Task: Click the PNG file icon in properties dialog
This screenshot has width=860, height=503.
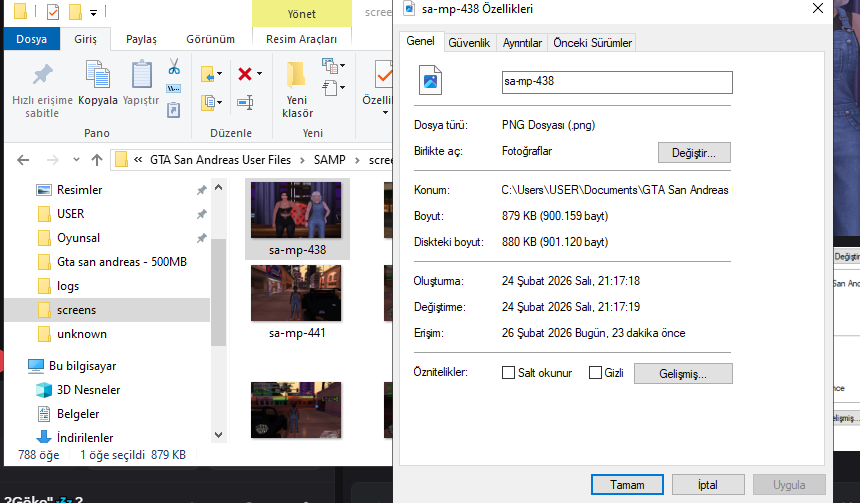Action: pos(431,80)
